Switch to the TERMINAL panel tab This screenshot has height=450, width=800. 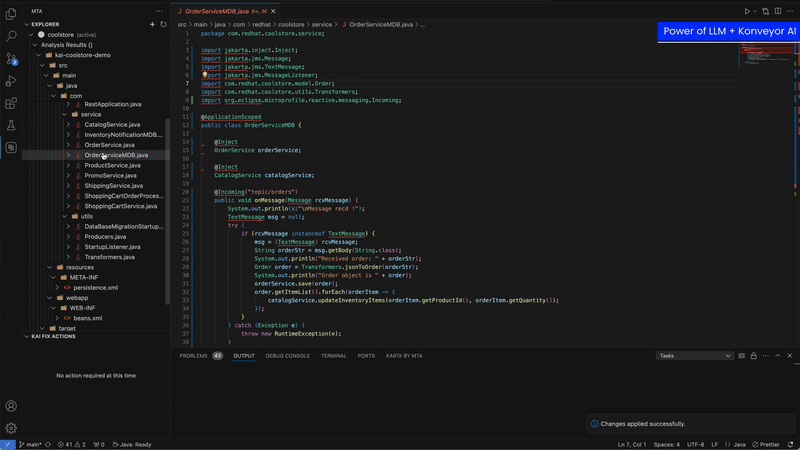click(x=333, y=355)
